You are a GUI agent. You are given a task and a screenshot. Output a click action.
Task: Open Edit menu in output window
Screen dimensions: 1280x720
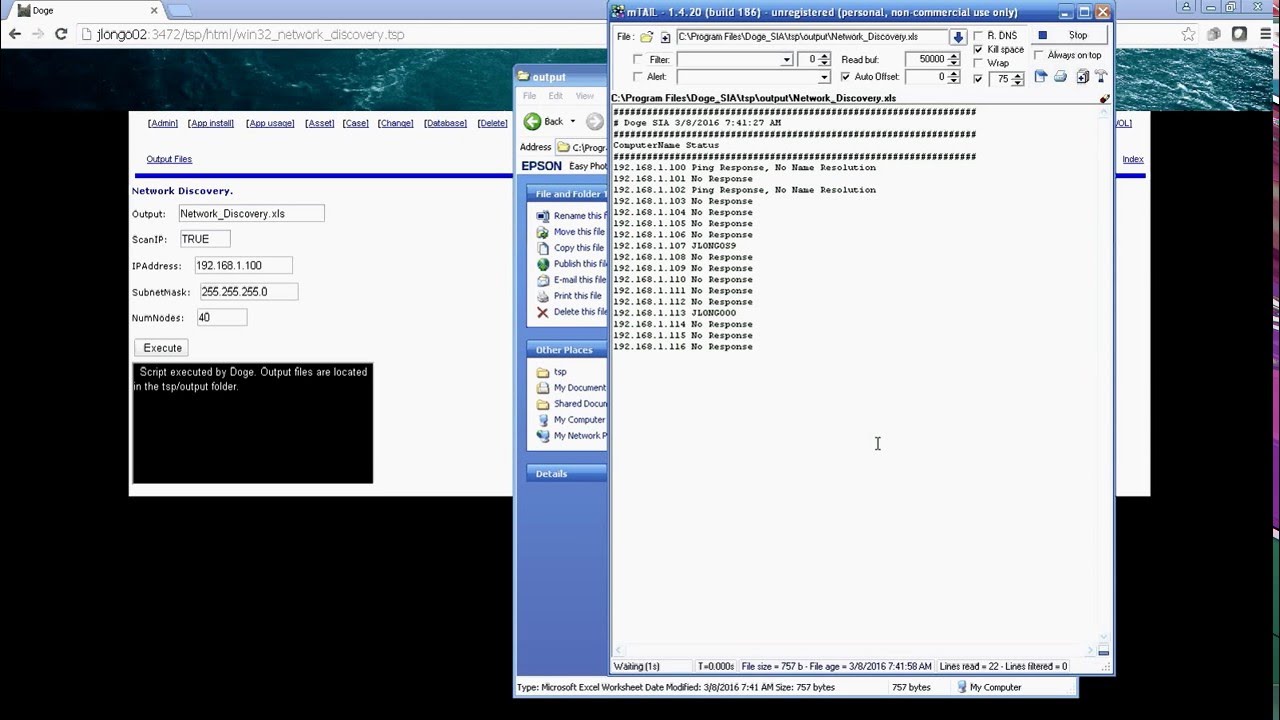[x=555, y=96]
